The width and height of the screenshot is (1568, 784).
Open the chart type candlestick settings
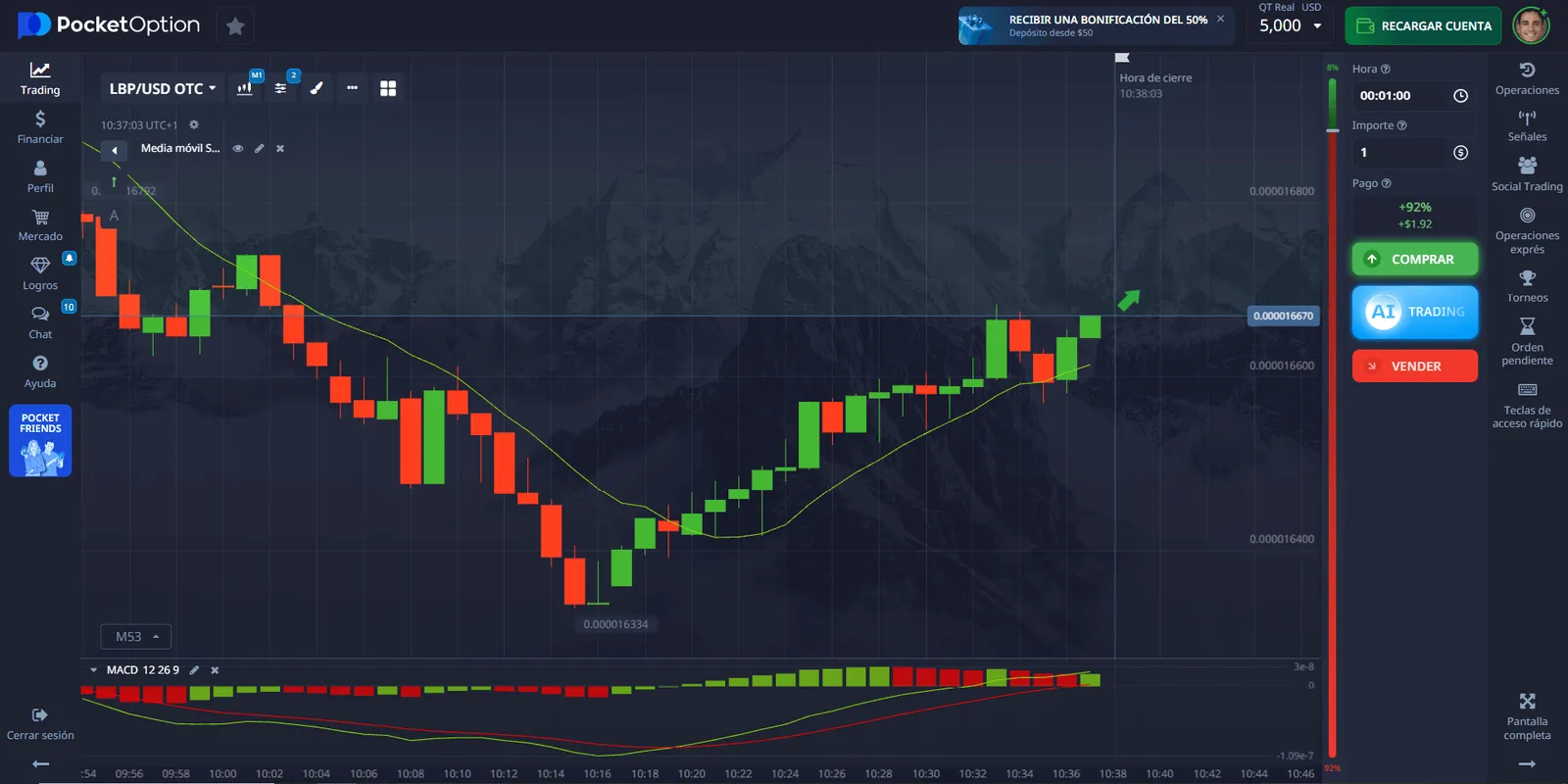[x=245, y=88]
